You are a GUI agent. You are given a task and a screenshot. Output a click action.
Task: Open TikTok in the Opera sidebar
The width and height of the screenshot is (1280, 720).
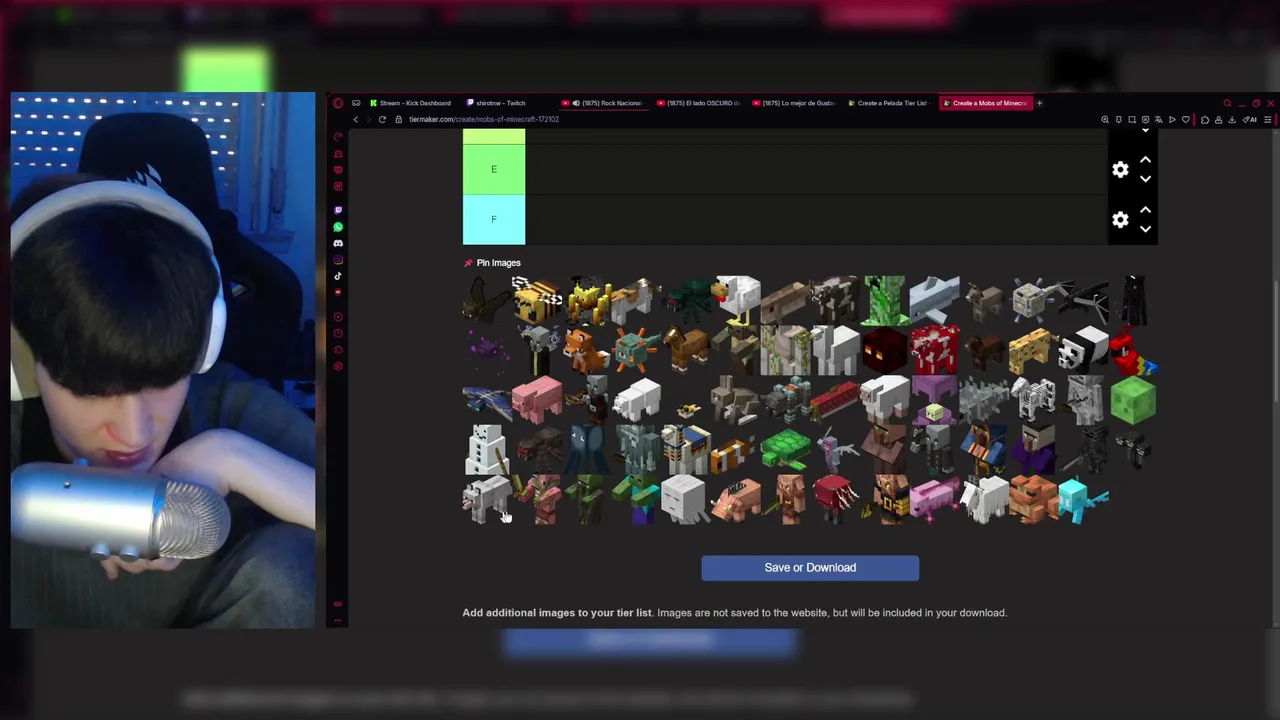coord(338,276)
